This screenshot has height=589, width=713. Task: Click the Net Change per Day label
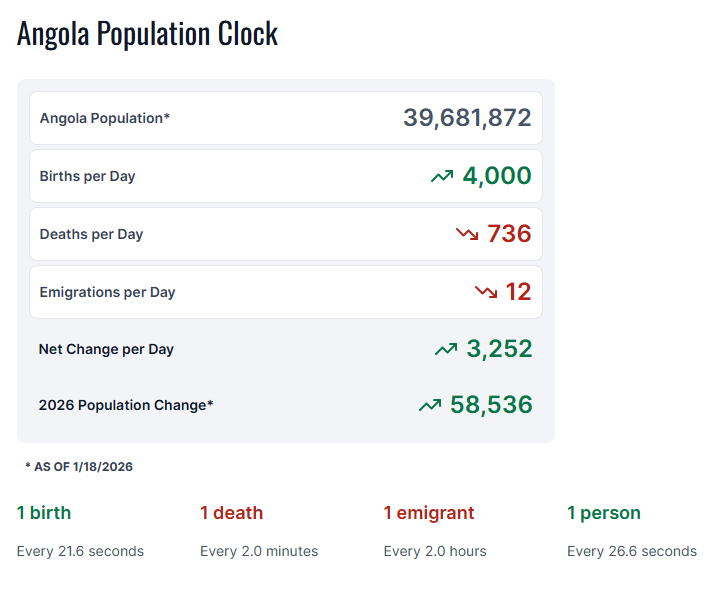pos(106,349)
